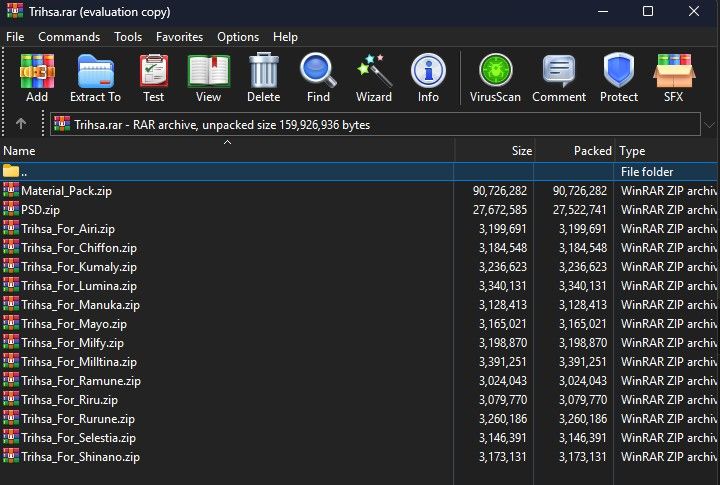Show archive Info
Screen dimensions: 720x485
(x=428, y=71)
